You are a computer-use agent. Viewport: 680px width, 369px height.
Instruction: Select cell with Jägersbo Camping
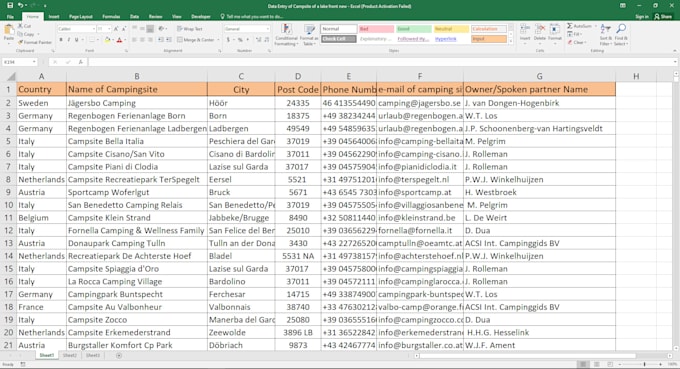point(137,103)
